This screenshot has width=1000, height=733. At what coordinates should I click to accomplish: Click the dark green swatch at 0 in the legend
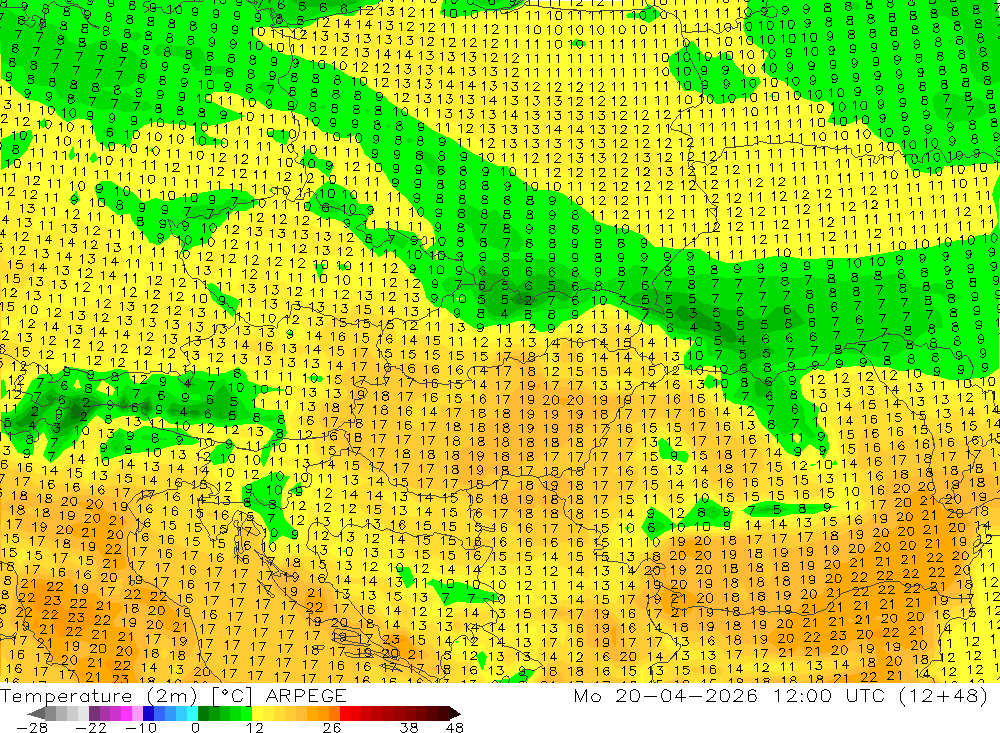point(203,714)
